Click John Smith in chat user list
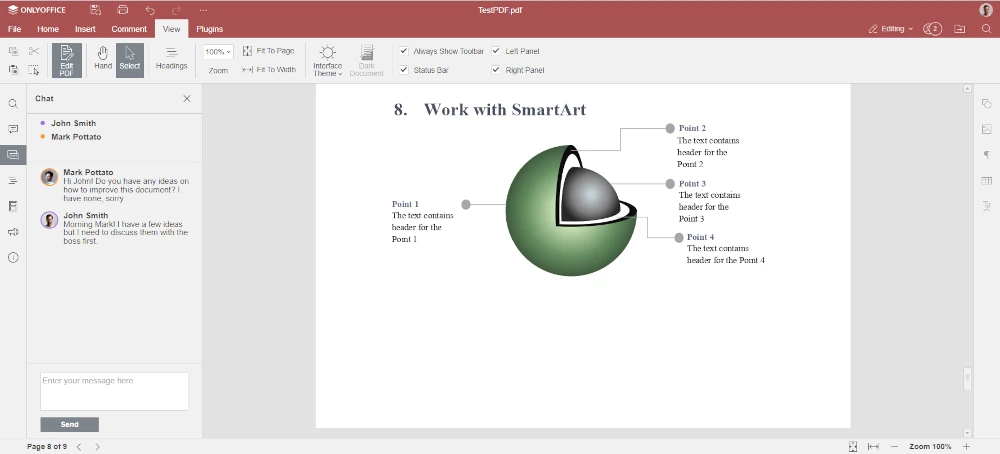 [x=73, y=123]
